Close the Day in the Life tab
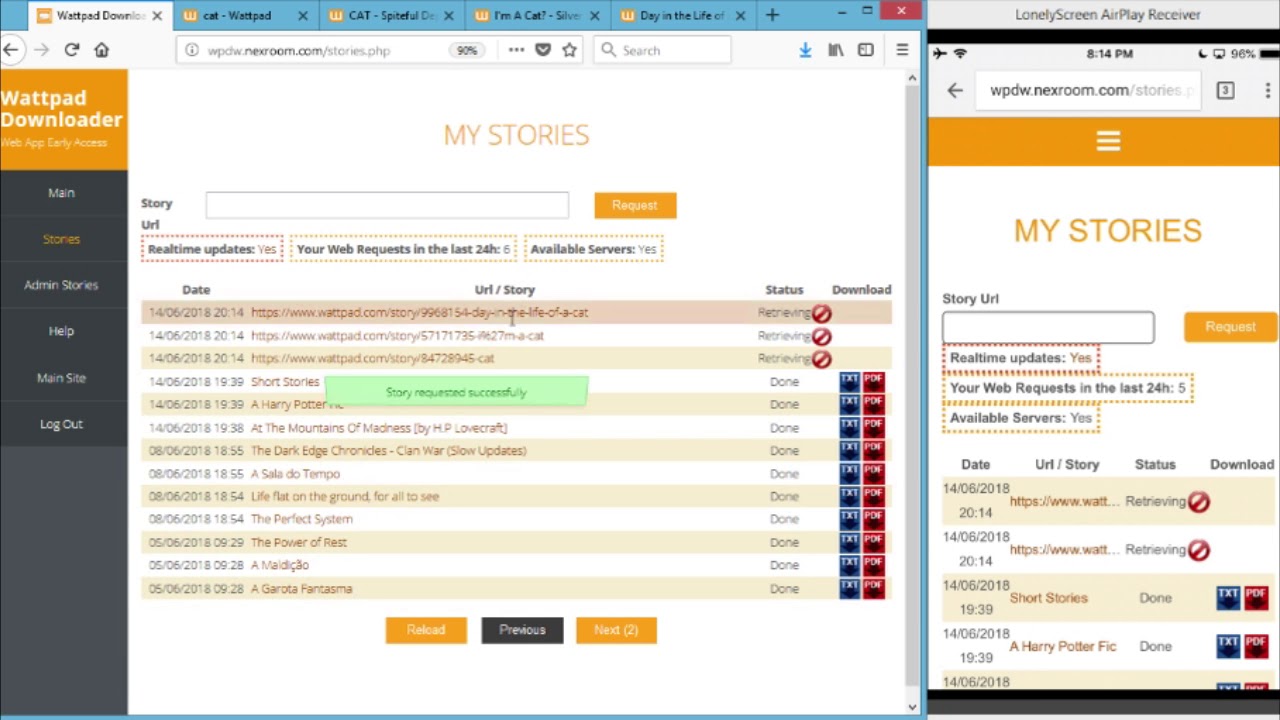The width and height of the screenshot is (1280, 720). coord(740,15)
